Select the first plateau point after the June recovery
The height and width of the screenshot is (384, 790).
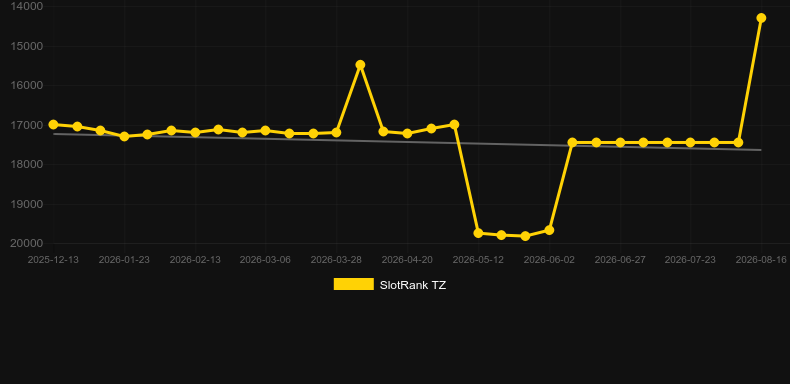coord(572,143)
